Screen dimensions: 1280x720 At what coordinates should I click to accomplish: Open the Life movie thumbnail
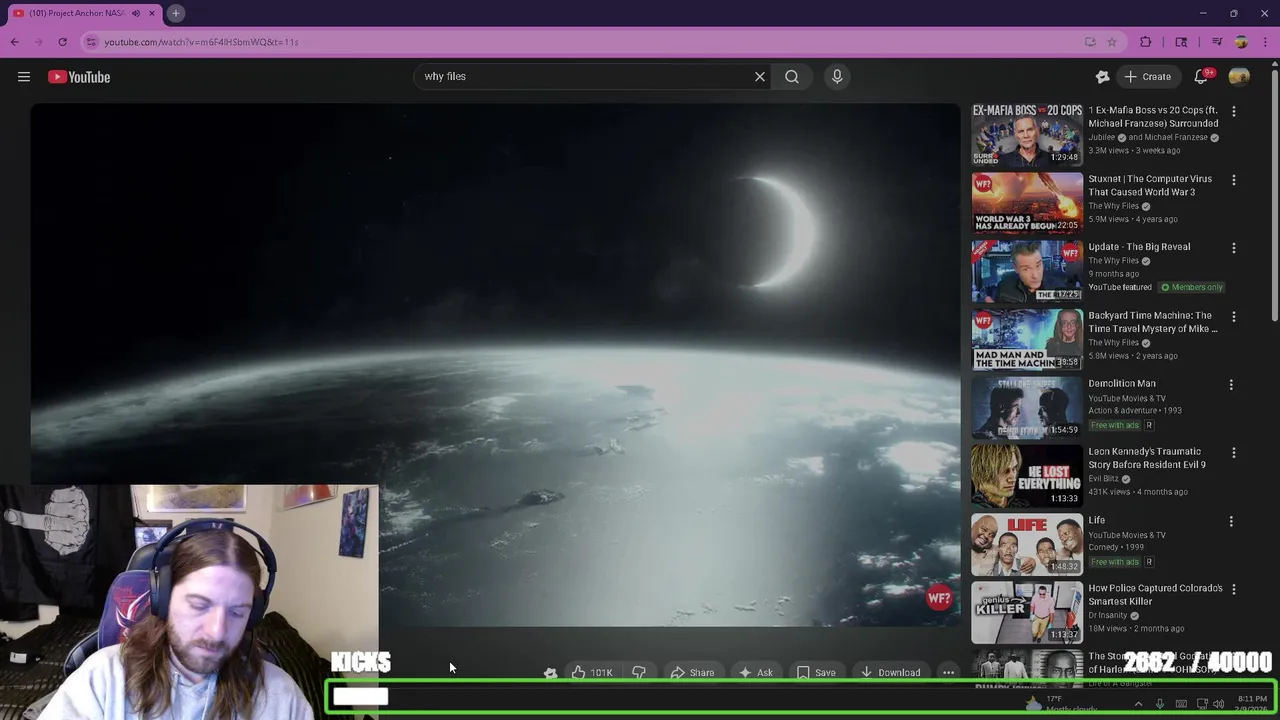tap(1027, 544)
